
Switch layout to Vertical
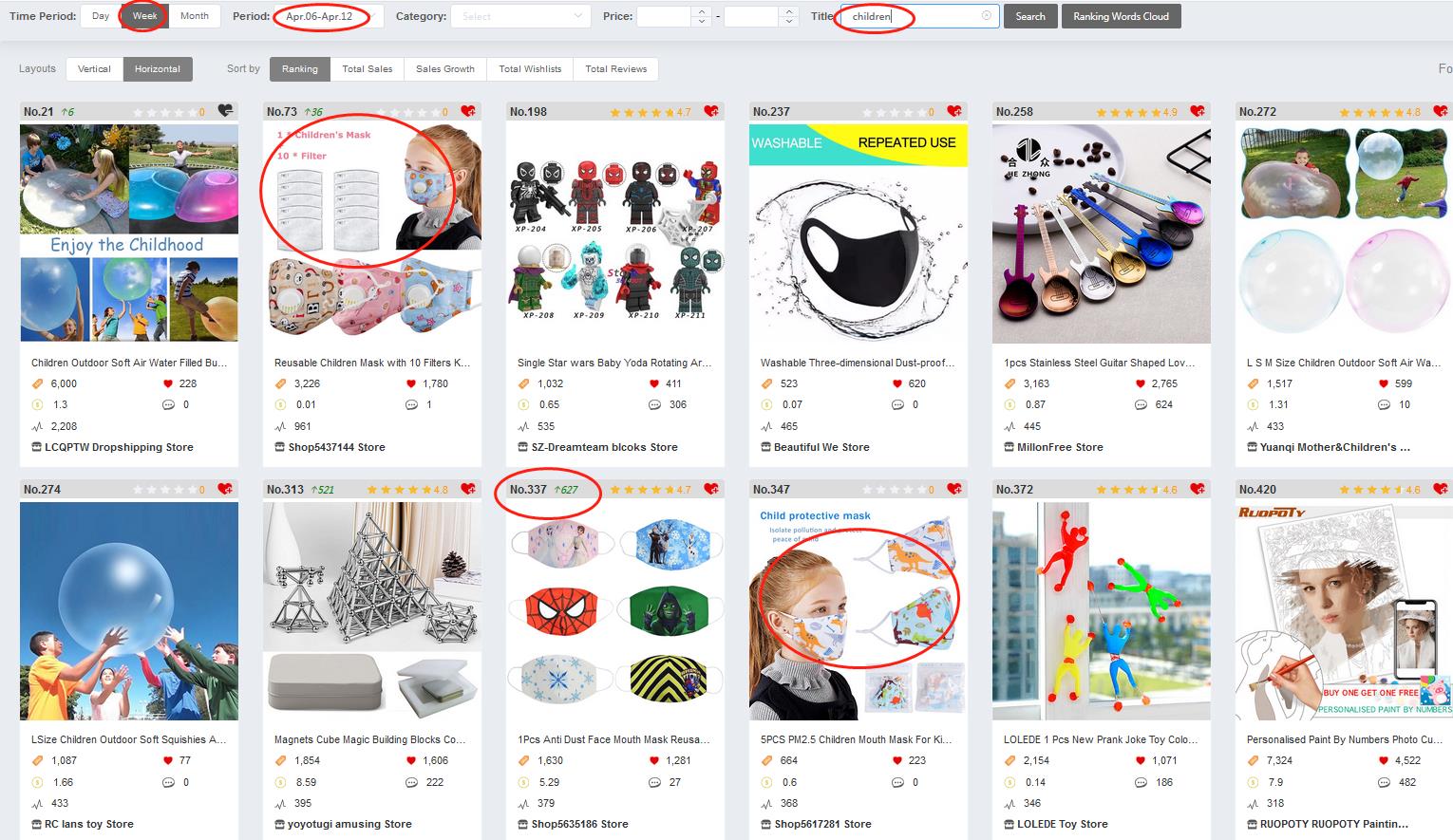click(x=94, y=69)
